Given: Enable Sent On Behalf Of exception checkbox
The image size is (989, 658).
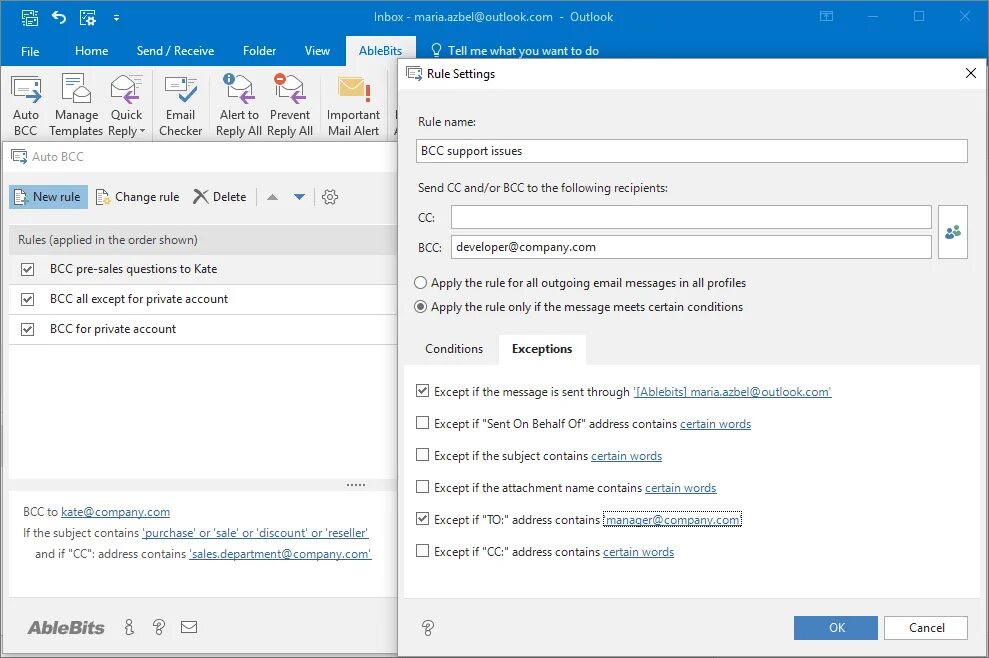Looking at the screenshot, I should [423, 423].
